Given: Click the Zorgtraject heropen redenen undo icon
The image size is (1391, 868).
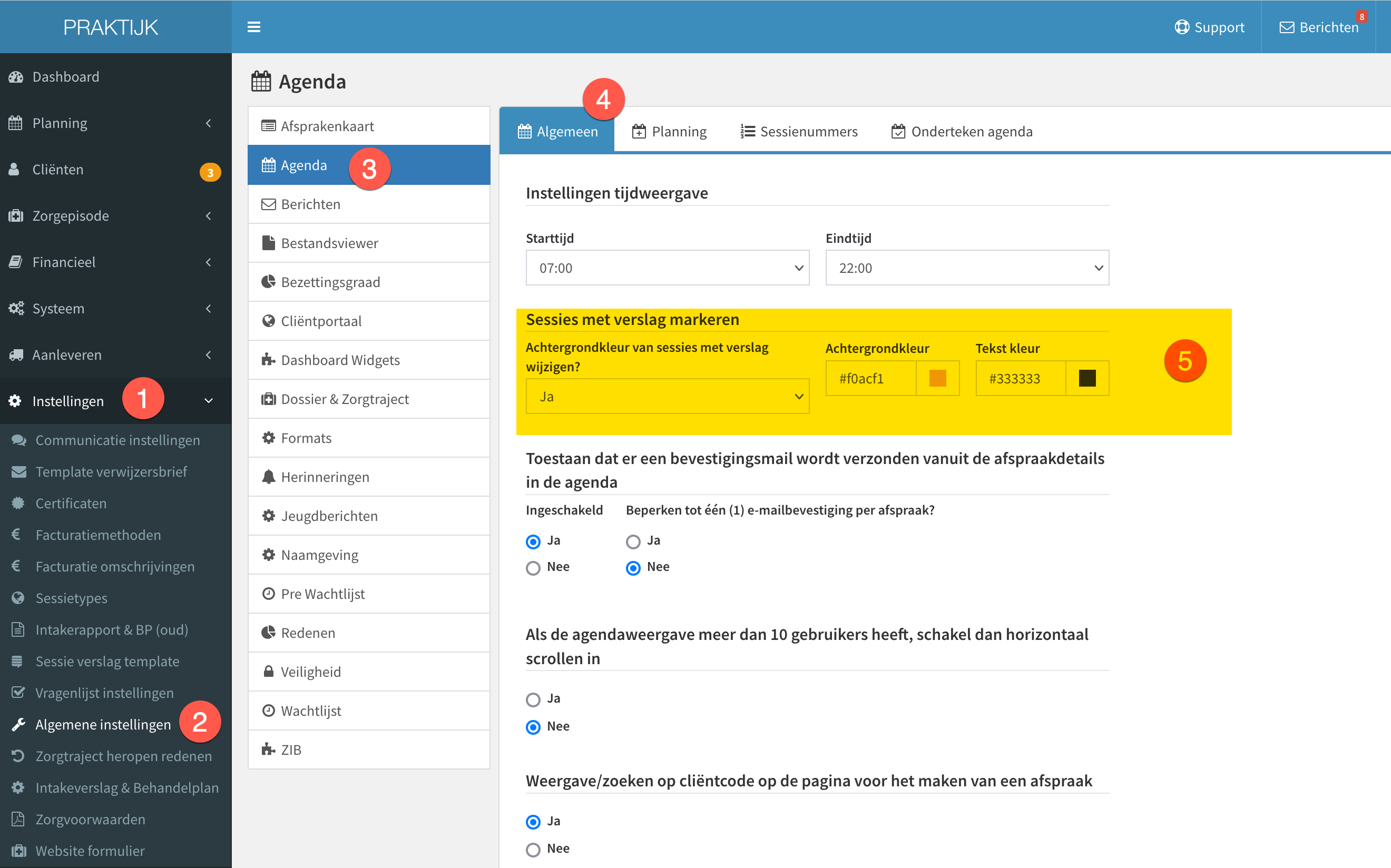Looking at the screenshot, I should point(18,756).
